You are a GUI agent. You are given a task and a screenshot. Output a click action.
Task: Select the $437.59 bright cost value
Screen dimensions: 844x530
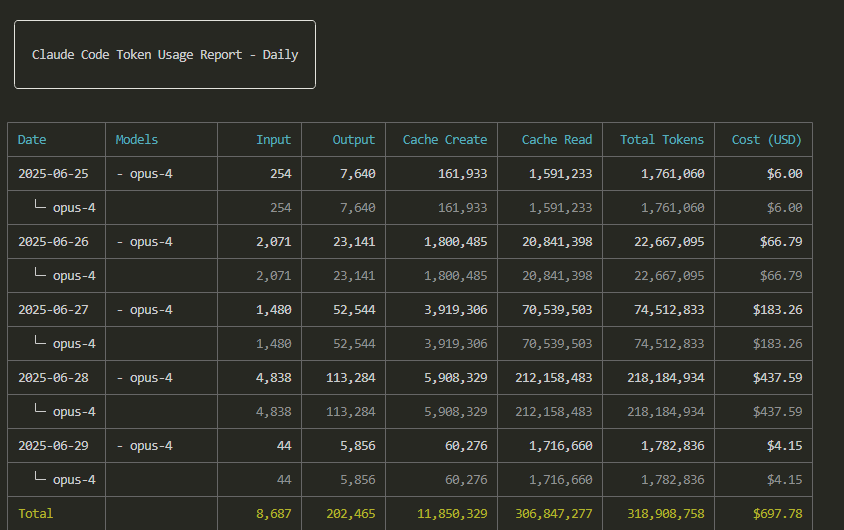(x=777, y=378)
